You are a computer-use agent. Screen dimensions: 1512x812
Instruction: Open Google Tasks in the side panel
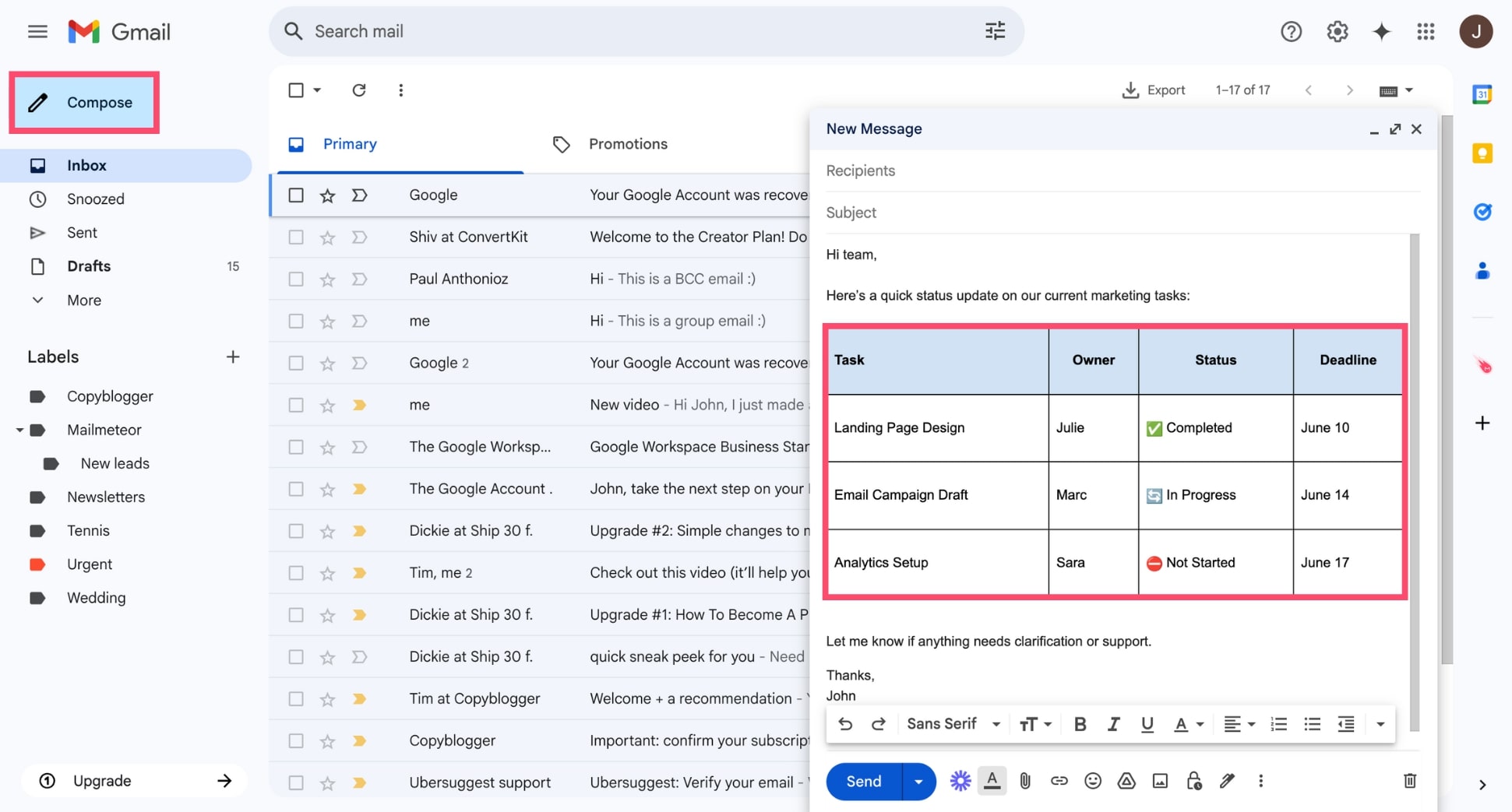point(1482,212)
